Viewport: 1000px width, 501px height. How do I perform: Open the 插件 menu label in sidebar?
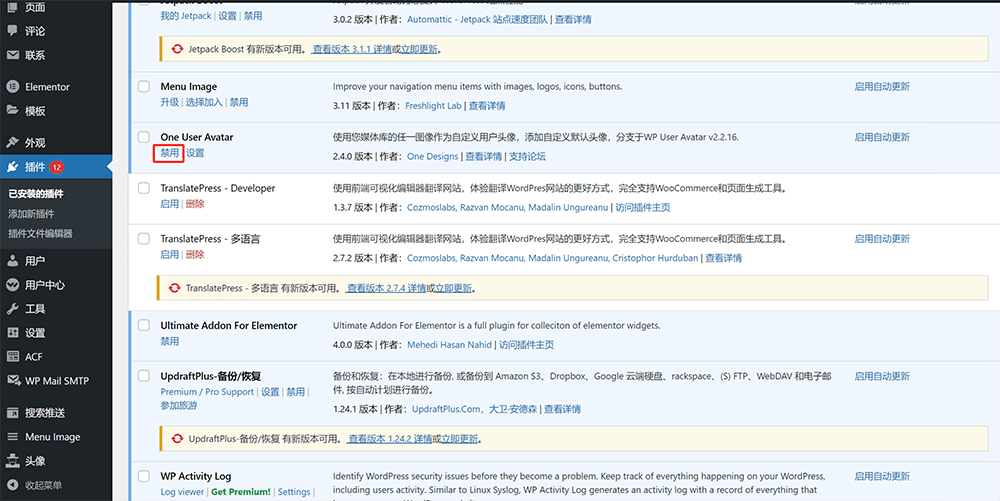(35, 167)
